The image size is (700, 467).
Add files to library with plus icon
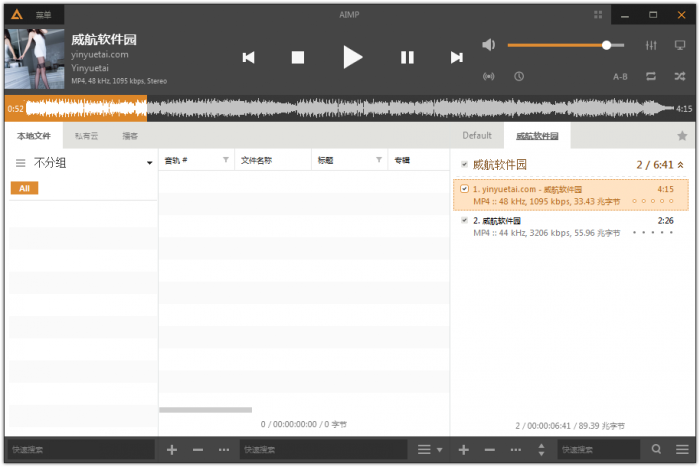click(172, 450)
